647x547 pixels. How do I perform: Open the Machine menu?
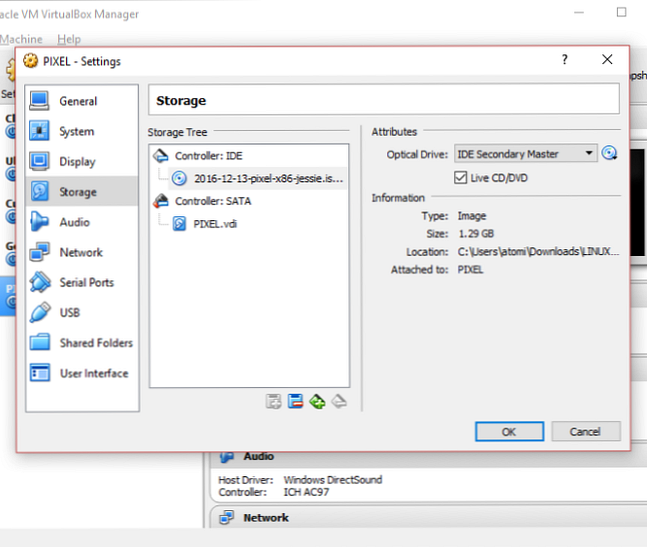point(20,39)
